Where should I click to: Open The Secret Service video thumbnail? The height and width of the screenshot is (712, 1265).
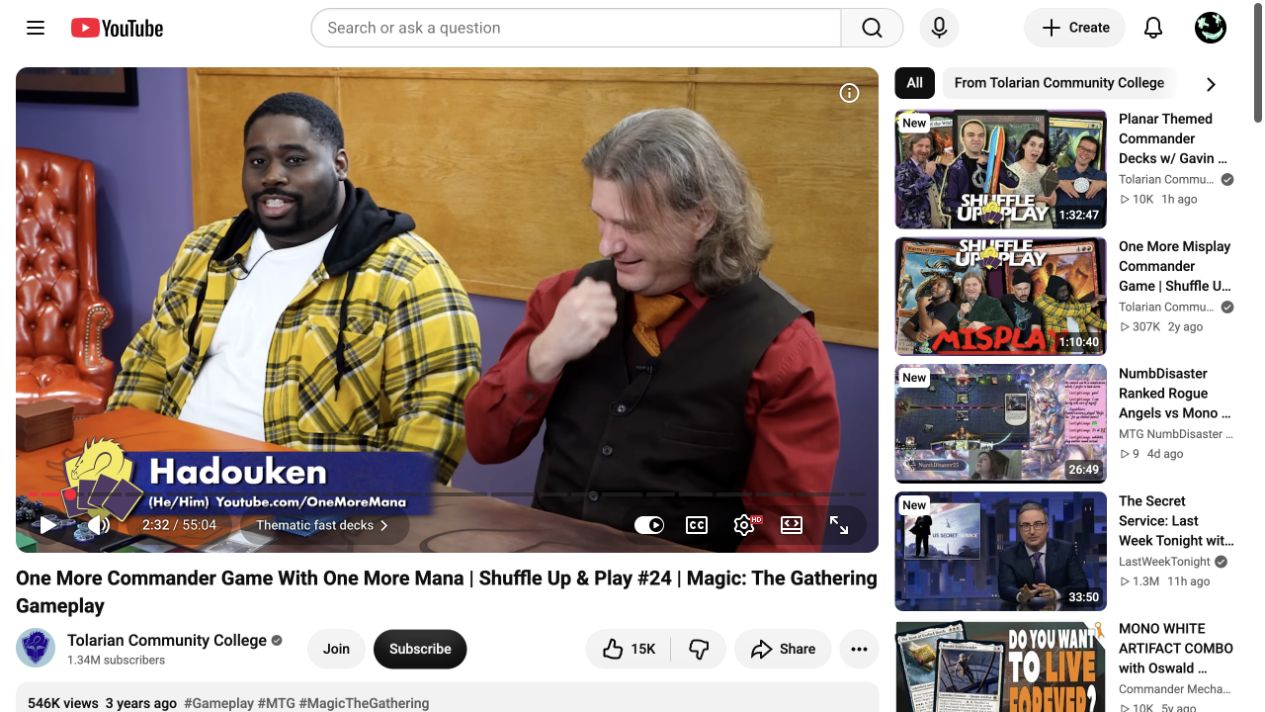1001,551
